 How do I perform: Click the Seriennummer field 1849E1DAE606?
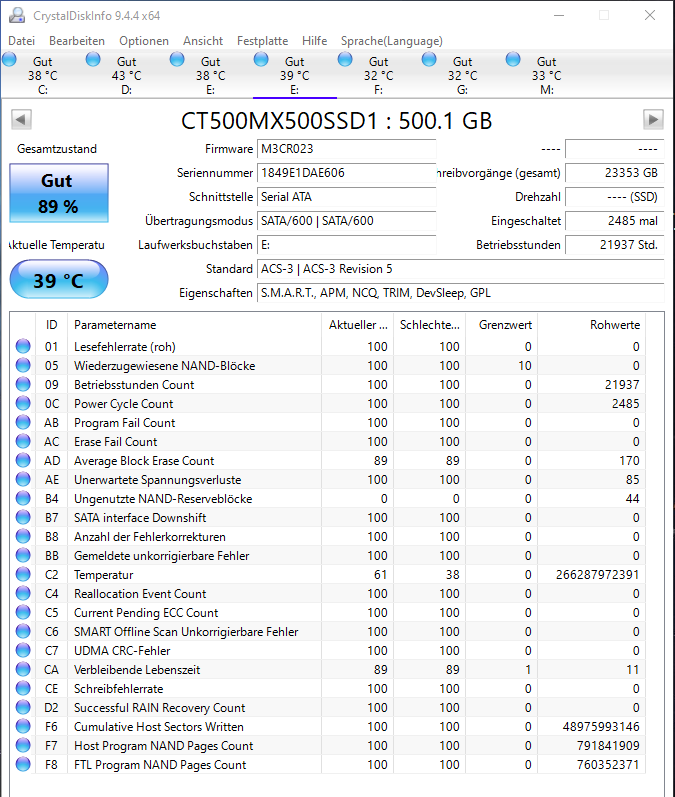347,173
